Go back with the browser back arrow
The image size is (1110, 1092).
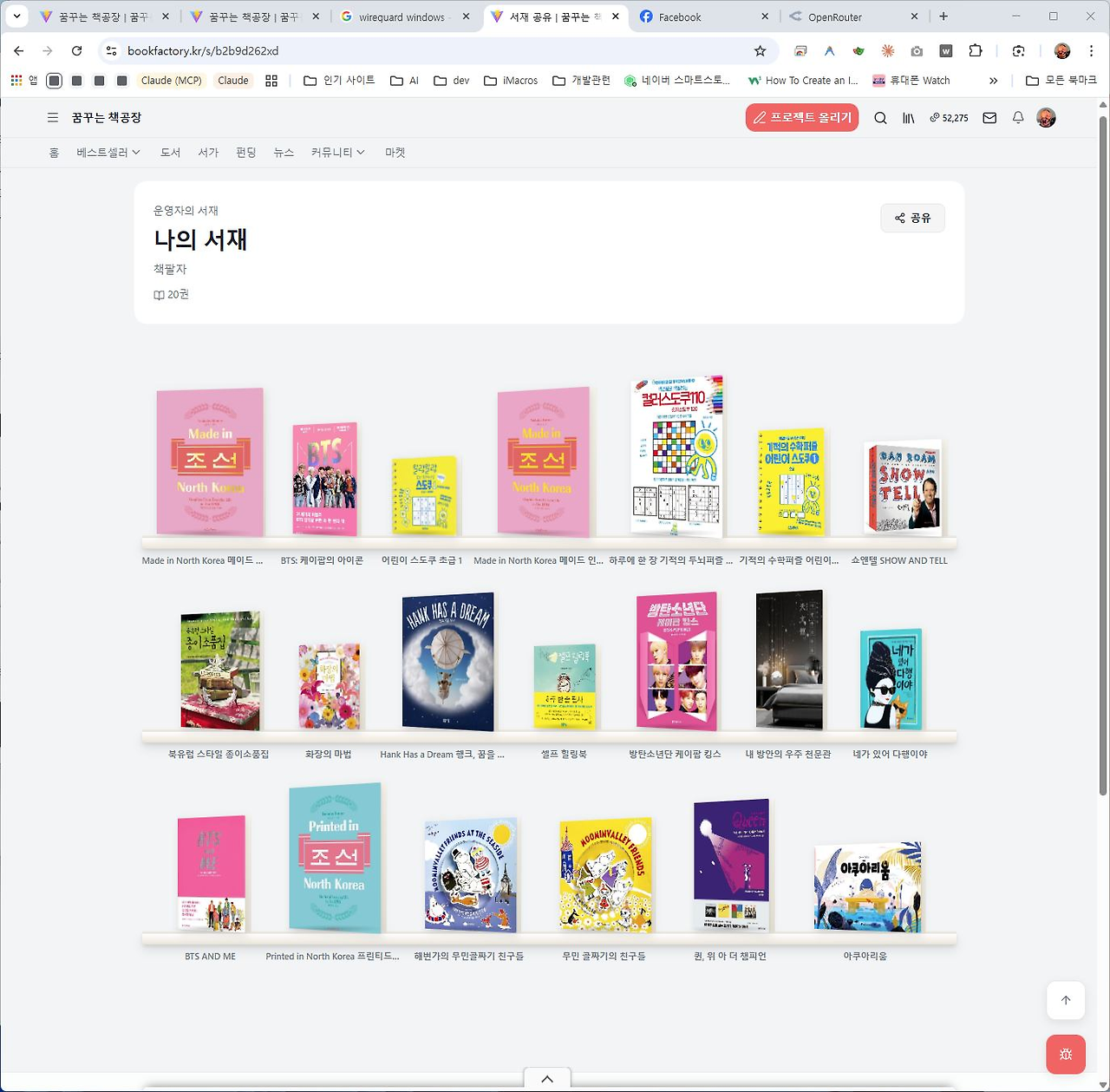pyautogui.click(x=19, y=51)
